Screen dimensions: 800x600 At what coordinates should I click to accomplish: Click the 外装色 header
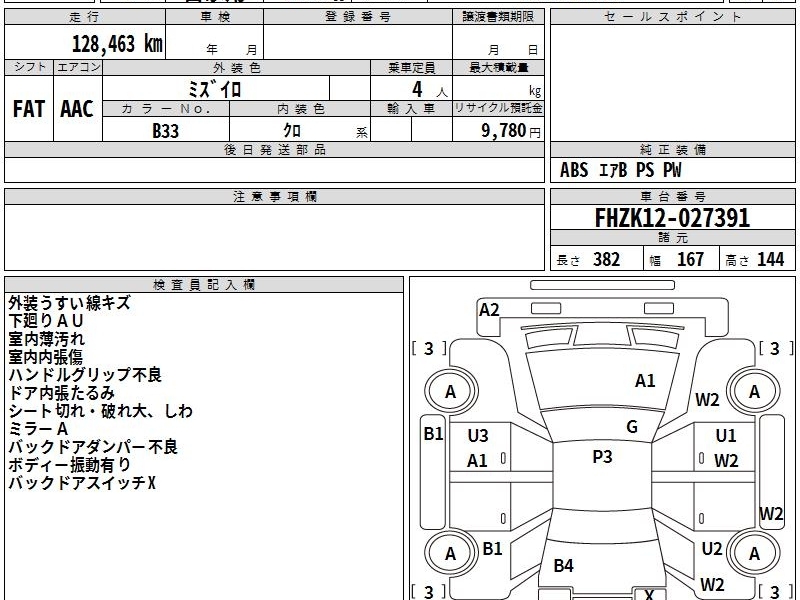click(236, 67)
